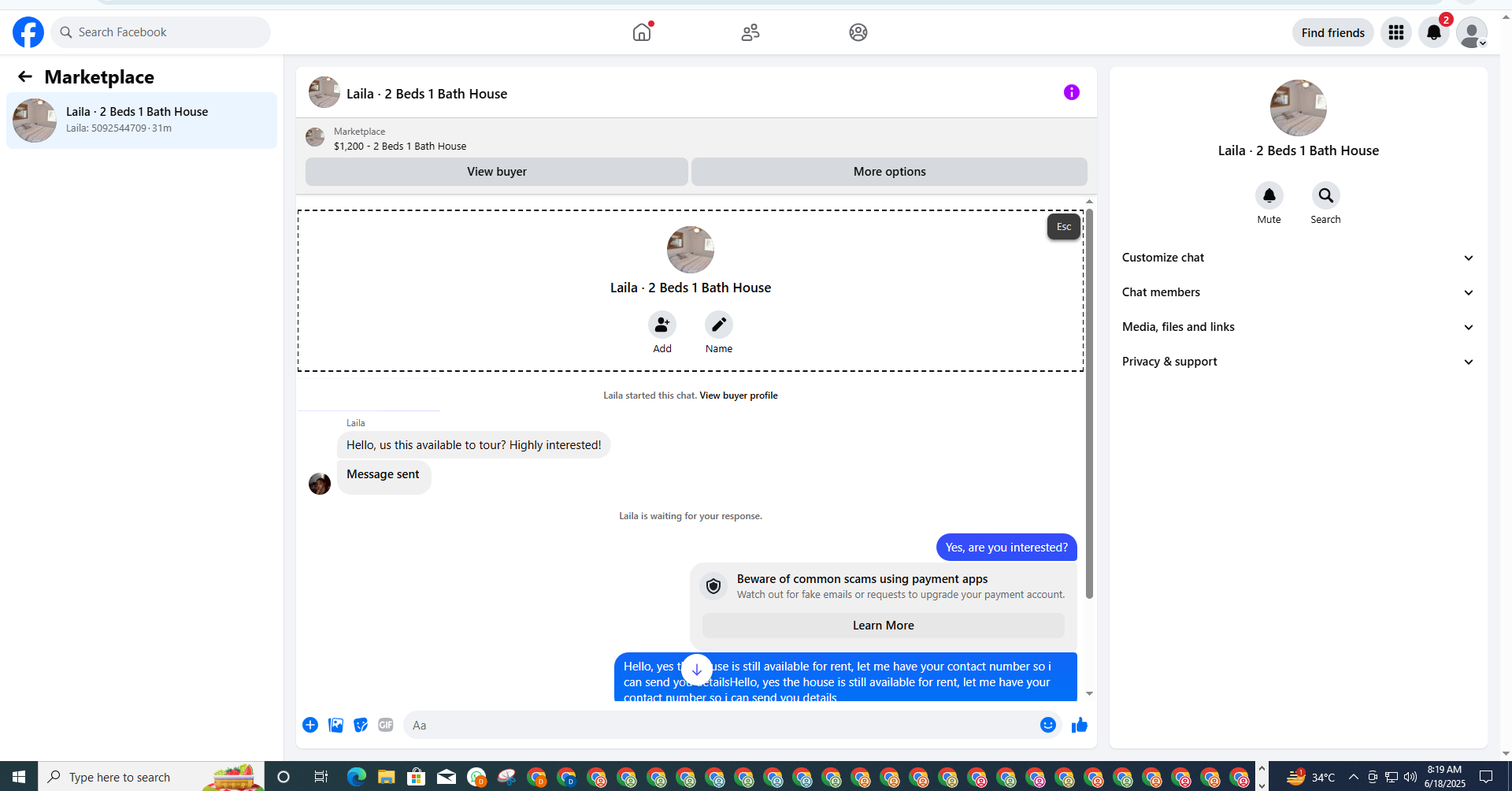Image resolution: width=1512 pixels, height=791 pixels.
Task: Expand Media, files and links section
Action: (x=1299, y=327)
